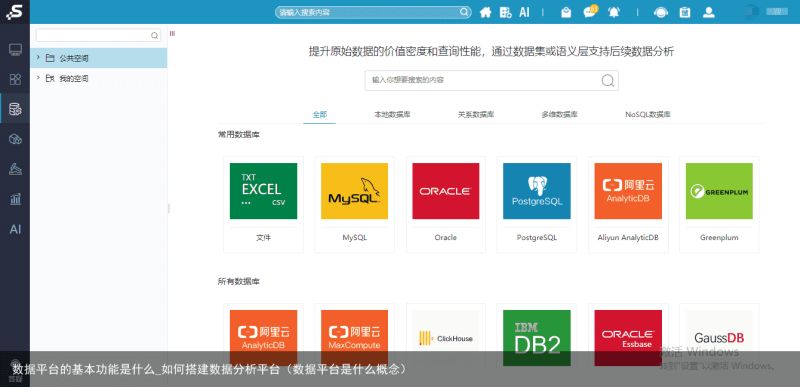Open the data mining sidebar icon
This screenshot has width=800, height=387.
(15, 169)
